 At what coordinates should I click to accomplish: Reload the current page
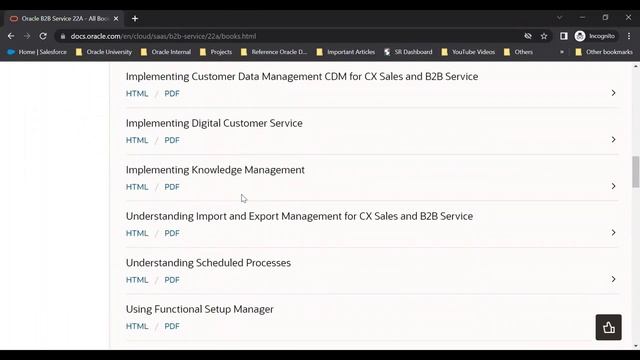click(x=43, y=36)
